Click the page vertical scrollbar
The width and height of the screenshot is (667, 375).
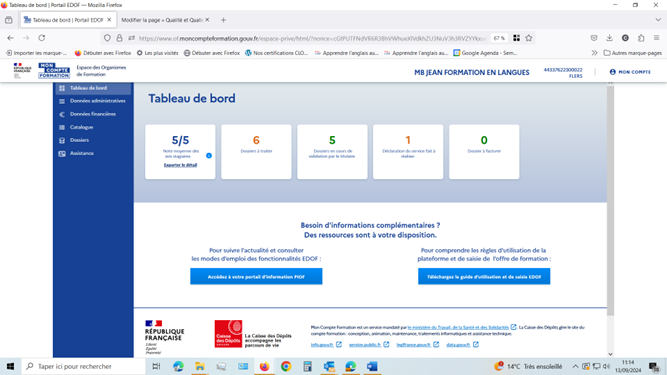point(610,200)
